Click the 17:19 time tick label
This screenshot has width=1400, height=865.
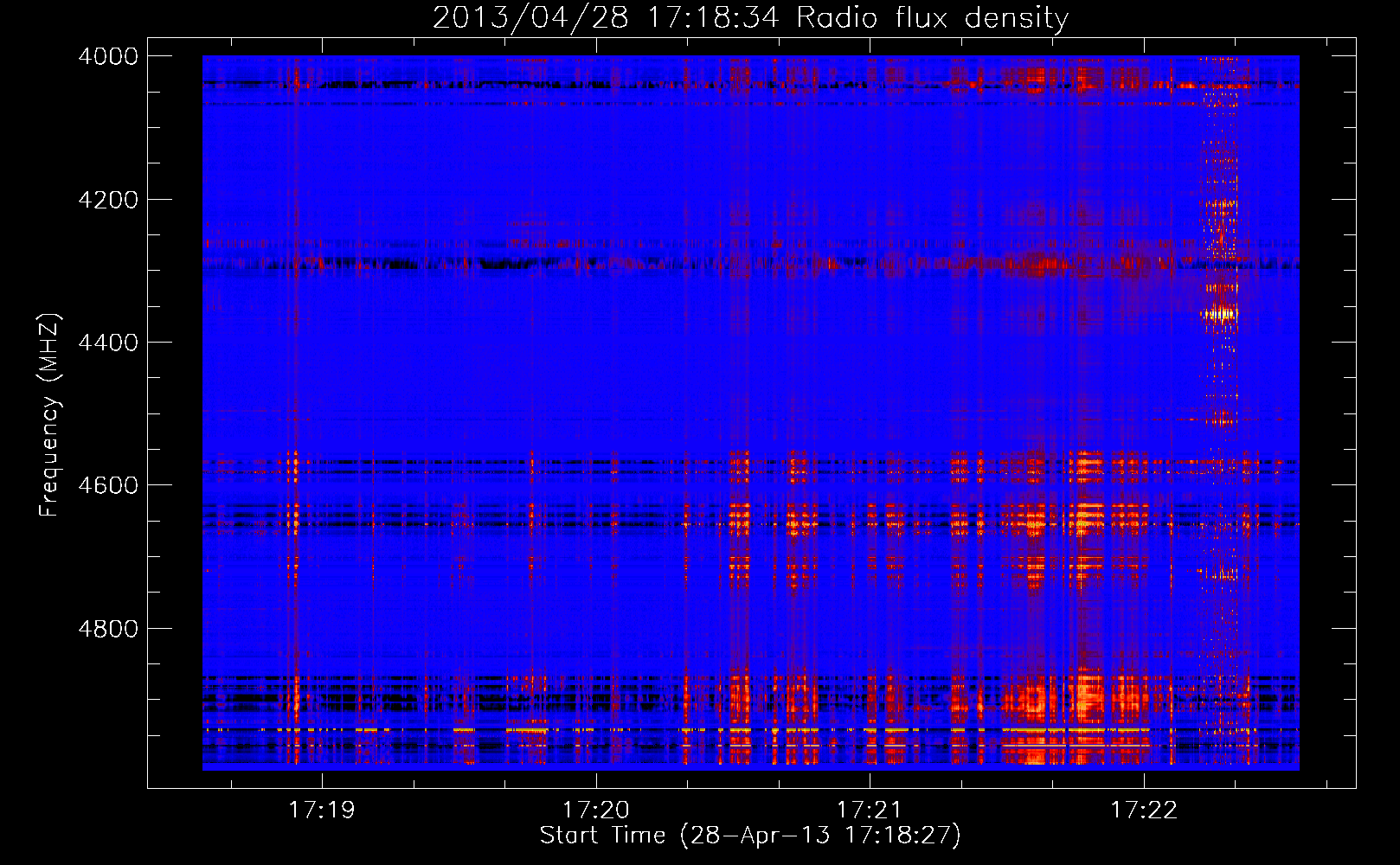pos(322,811)
